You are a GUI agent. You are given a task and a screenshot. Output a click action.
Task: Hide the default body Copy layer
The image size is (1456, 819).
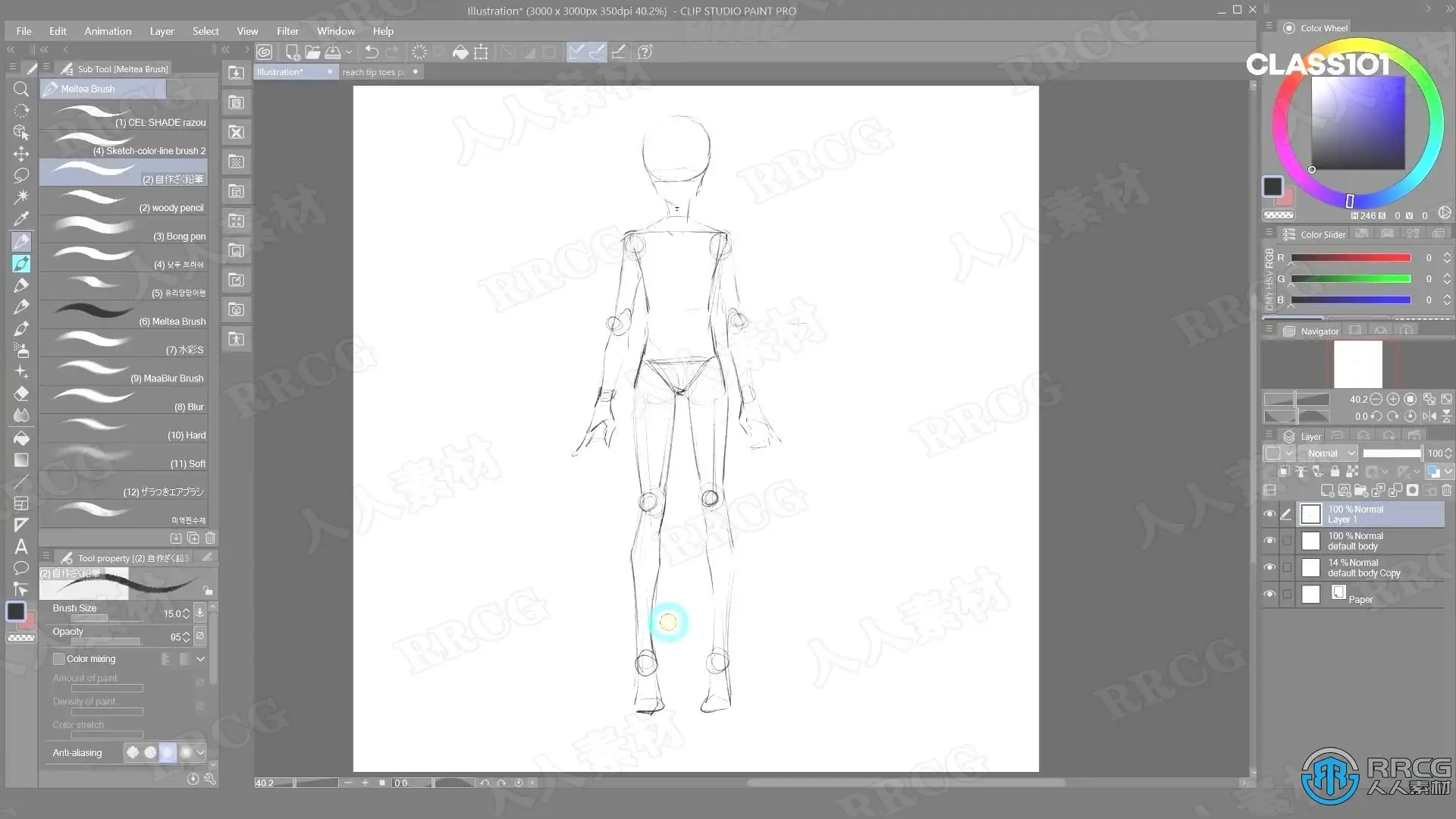pyautogui.click(x=1269, y=567)
